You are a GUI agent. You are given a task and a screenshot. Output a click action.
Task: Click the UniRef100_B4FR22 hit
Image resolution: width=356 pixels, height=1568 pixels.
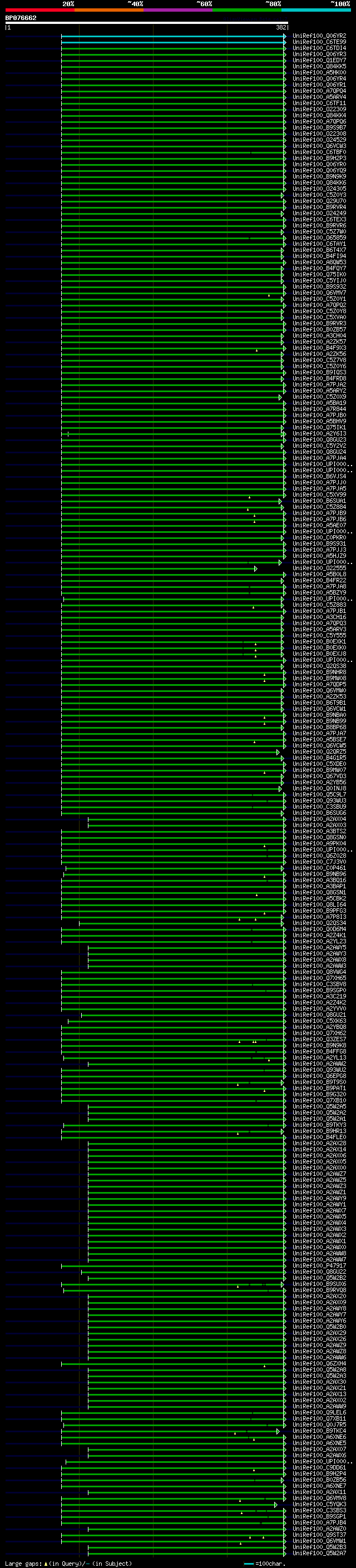[319, 581]
